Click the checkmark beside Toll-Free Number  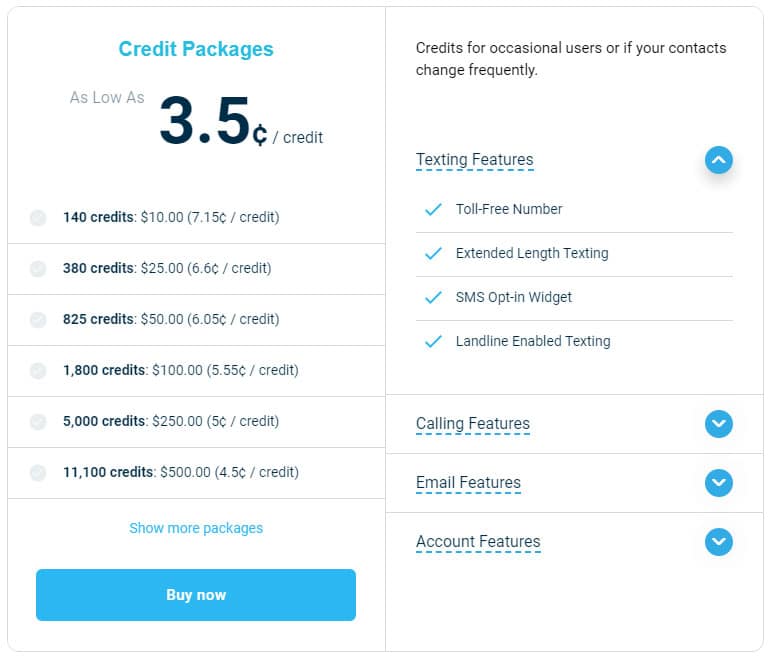[x=433, y=209]
